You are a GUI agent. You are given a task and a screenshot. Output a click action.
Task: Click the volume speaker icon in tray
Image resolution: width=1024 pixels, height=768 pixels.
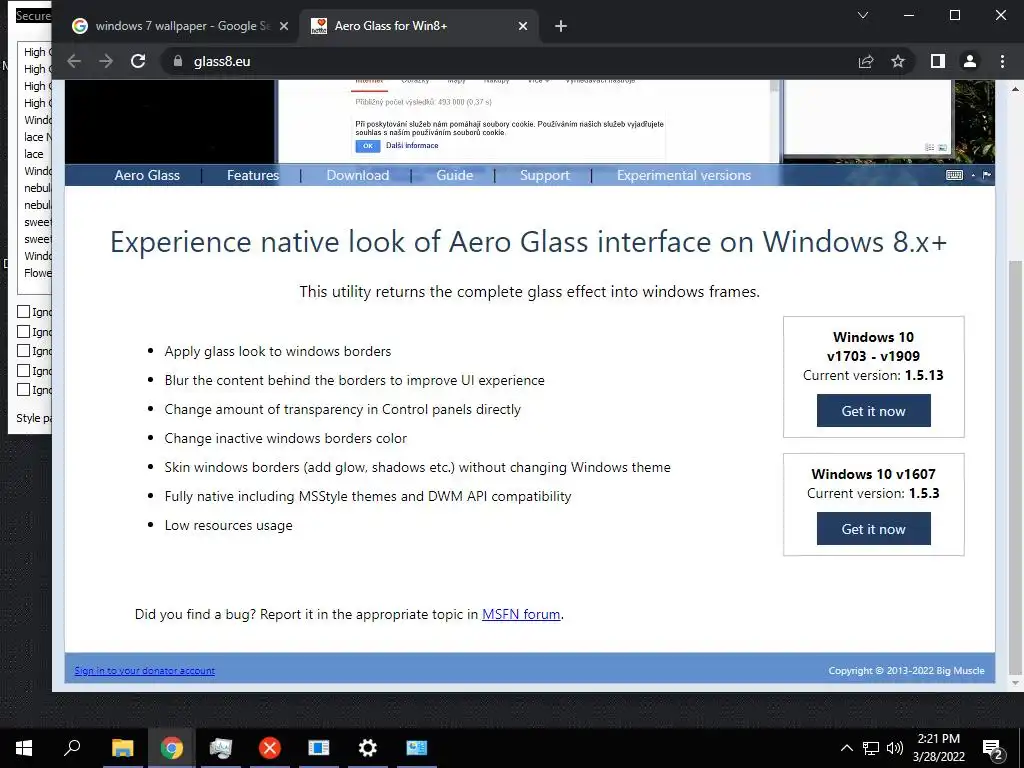895,748
